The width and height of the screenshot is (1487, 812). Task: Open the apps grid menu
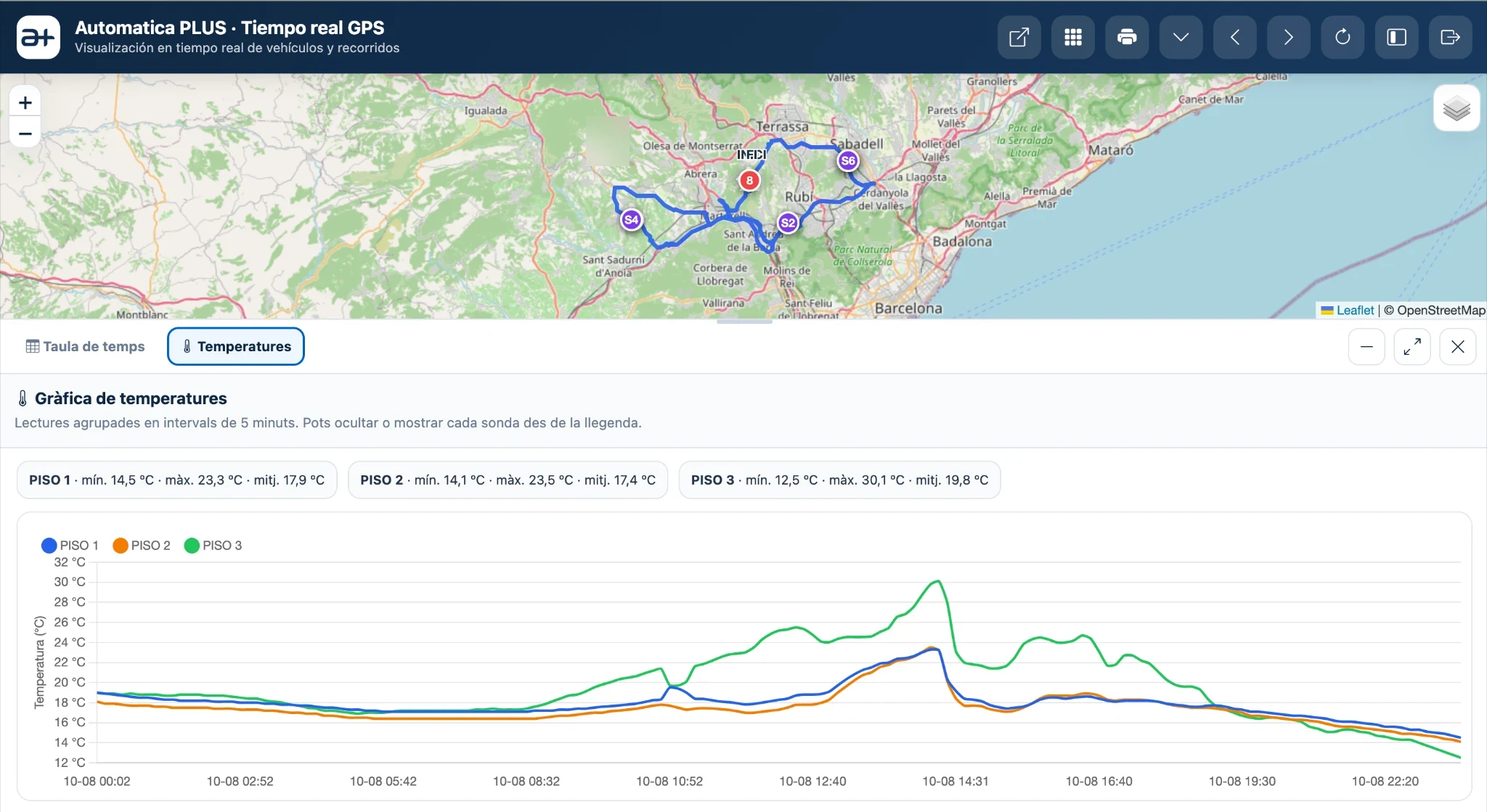point(1073,37)
